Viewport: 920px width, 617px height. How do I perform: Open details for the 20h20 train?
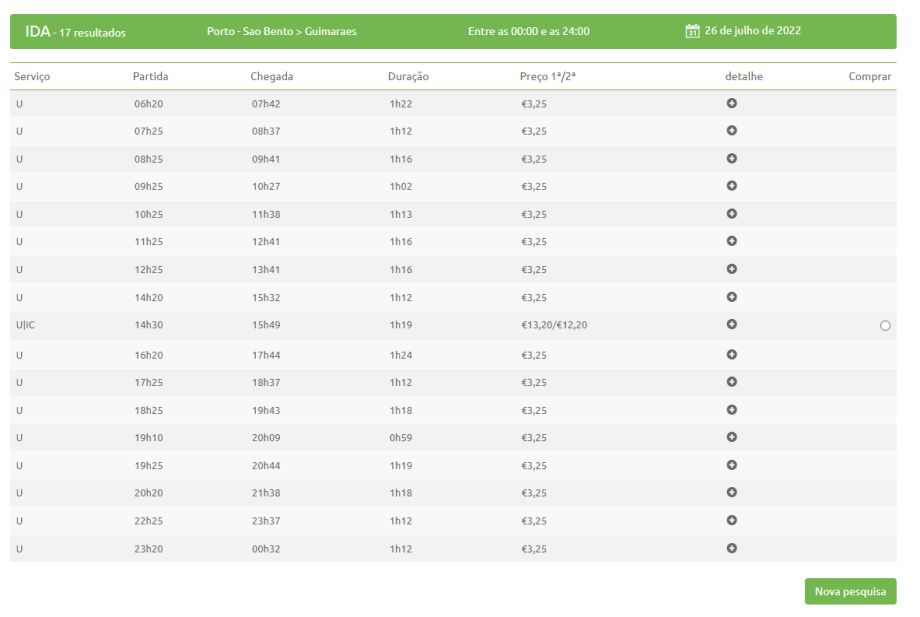coord(731,492)
